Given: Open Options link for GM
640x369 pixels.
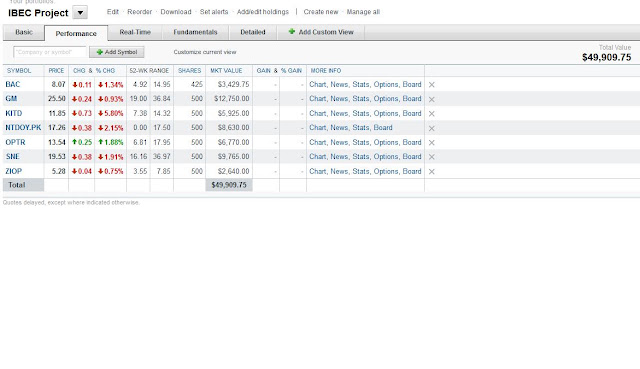Looking at the screenshot, I should pyautogui.click(x=386, y=99).
